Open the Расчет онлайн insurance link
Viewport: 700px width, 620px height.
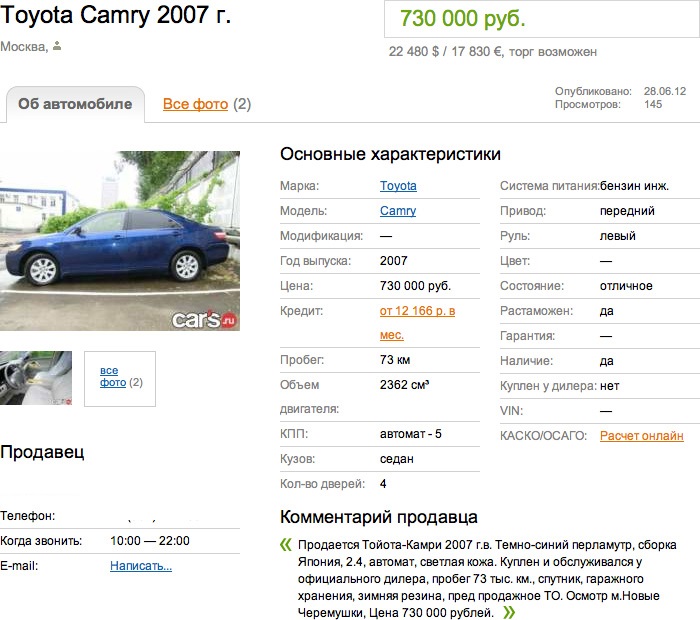click(x=642, y=436)
